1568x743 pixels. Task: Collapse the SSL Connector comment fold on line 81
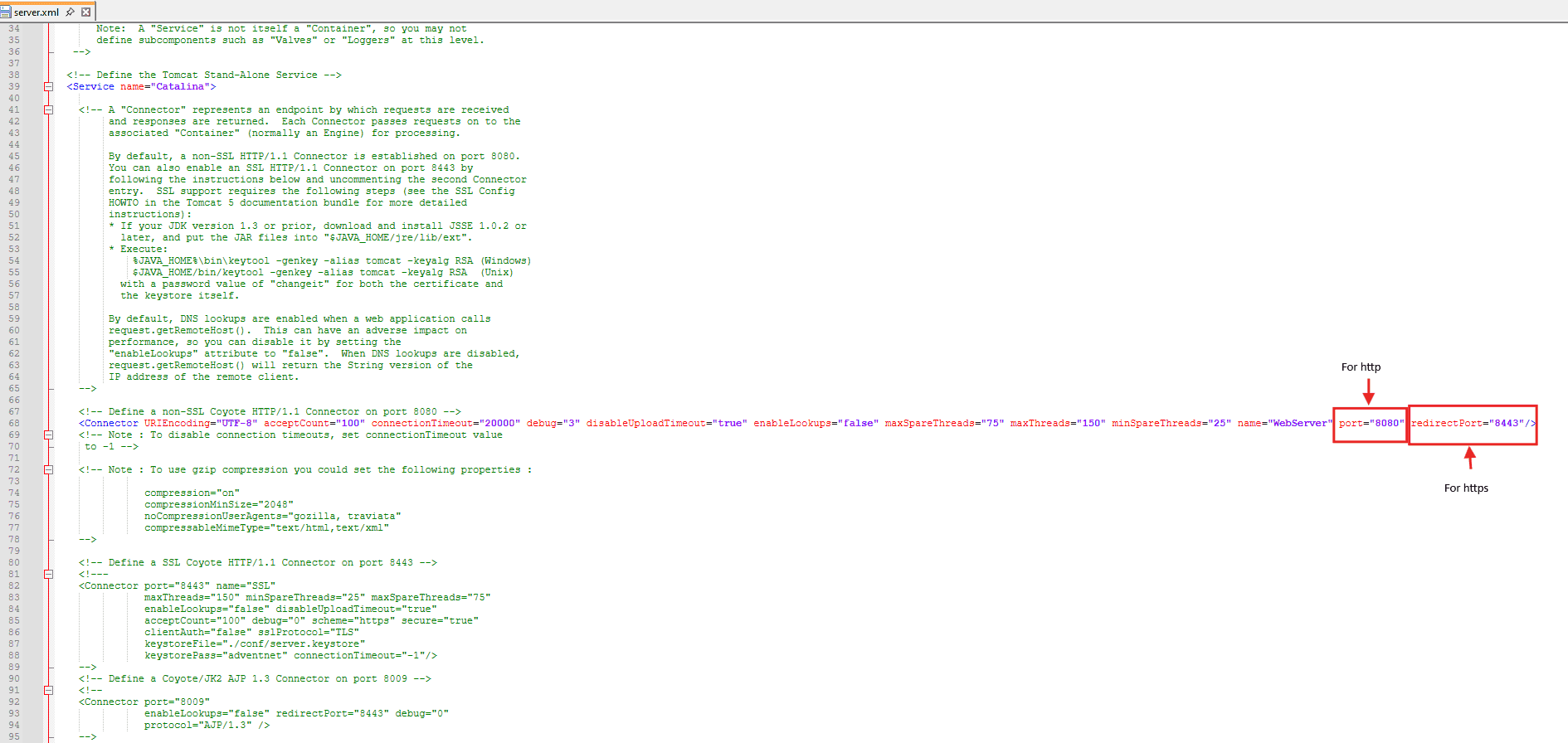pyautogui.click(x=48, y=574)
